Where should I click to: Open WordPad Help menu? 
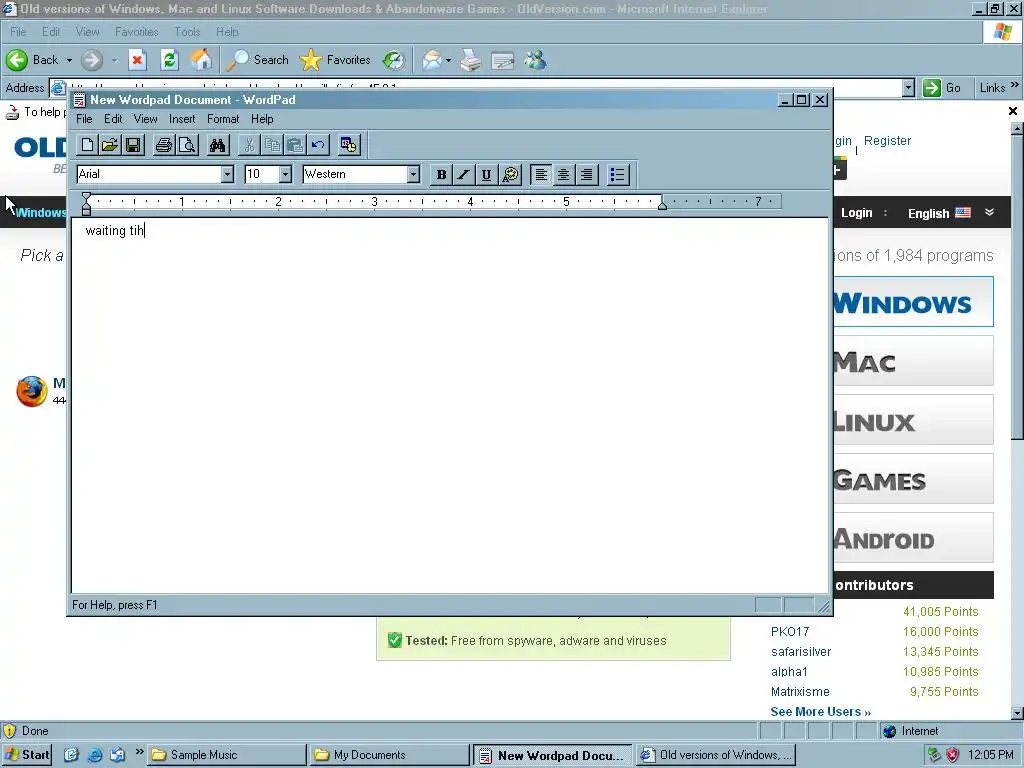pos(262,119)
